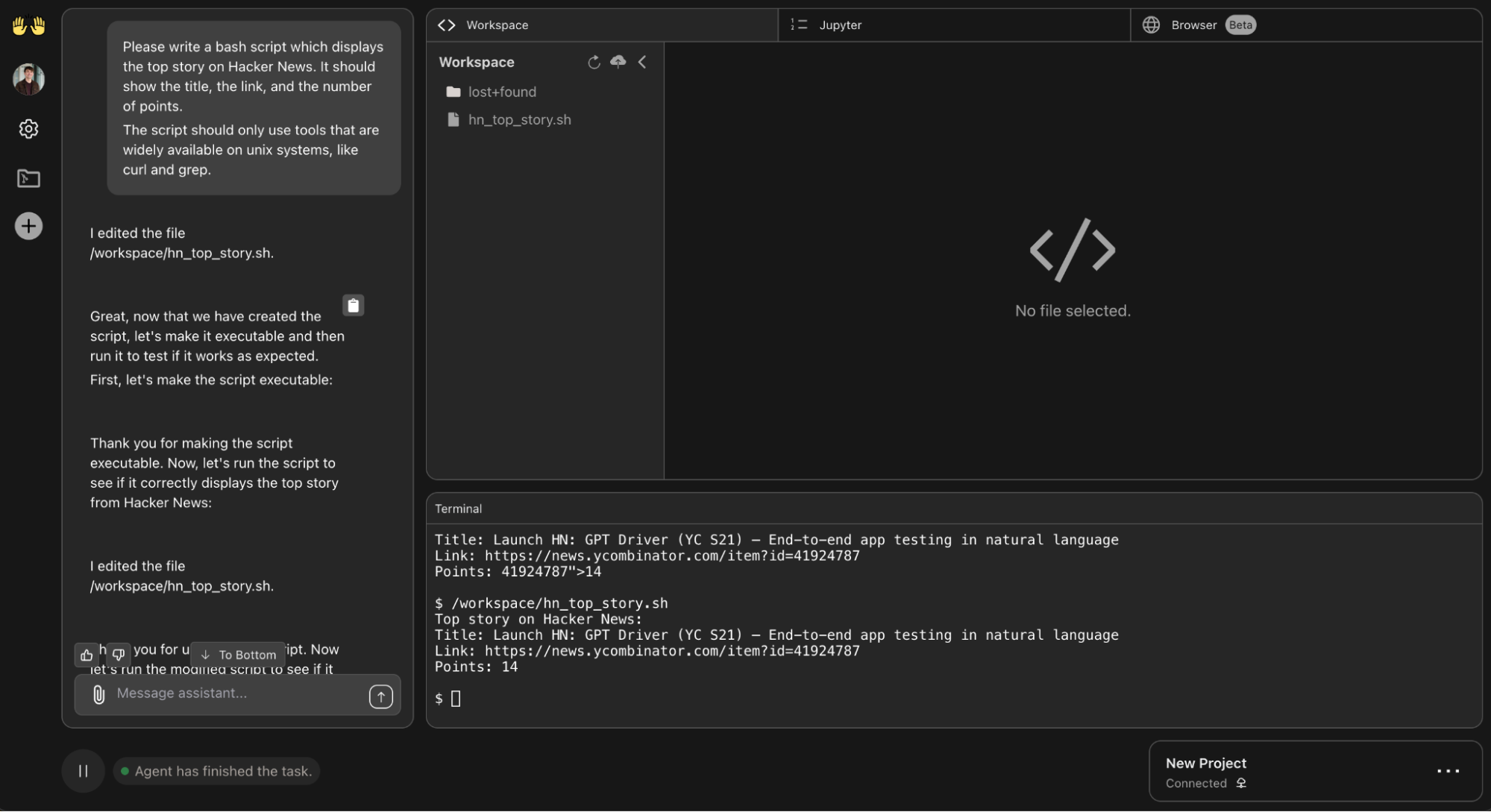The height and width of the screenshot is (812, 1491).
Task: Click the To Bottom button
Action: click(x=238, y=654)
